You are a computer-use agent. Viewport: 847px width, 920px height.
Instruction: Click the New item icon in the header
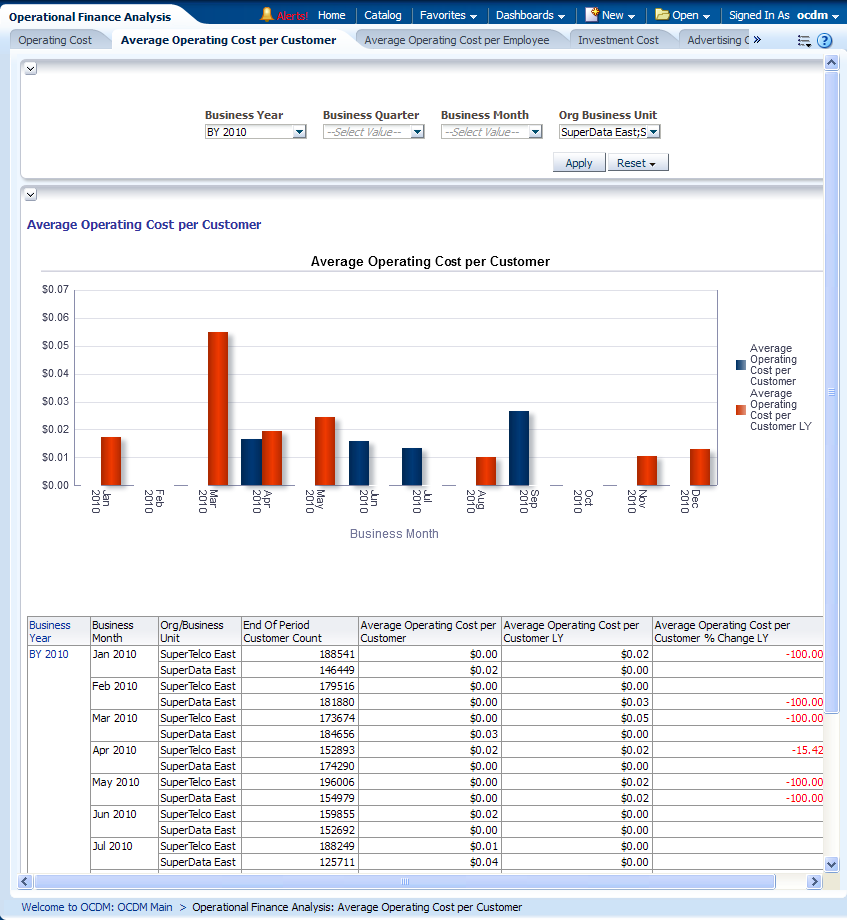click(592, 15)
